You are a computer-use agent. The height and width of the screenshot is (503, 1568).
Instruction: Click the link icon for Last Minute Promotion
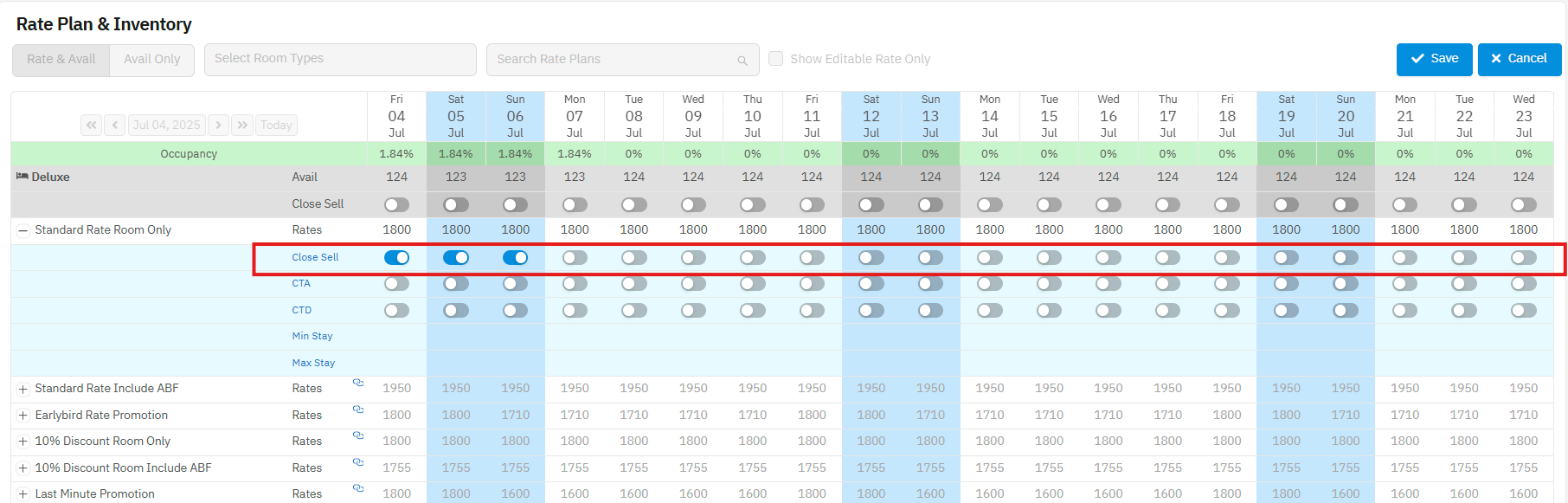357,489
